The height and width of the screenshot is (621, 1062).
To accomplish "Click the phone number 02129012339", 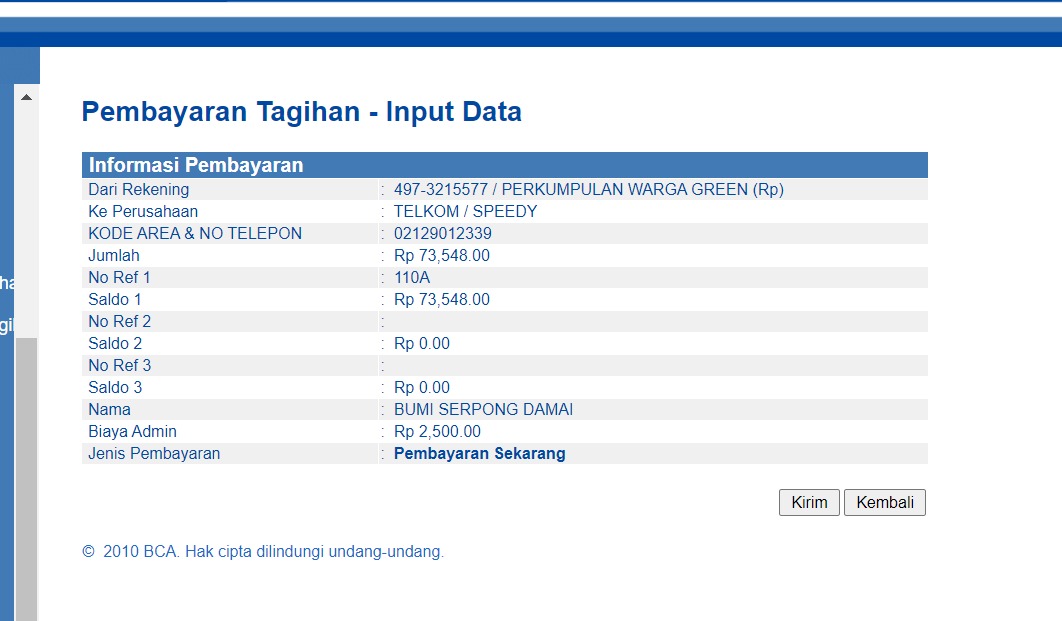I will point(442,233).
